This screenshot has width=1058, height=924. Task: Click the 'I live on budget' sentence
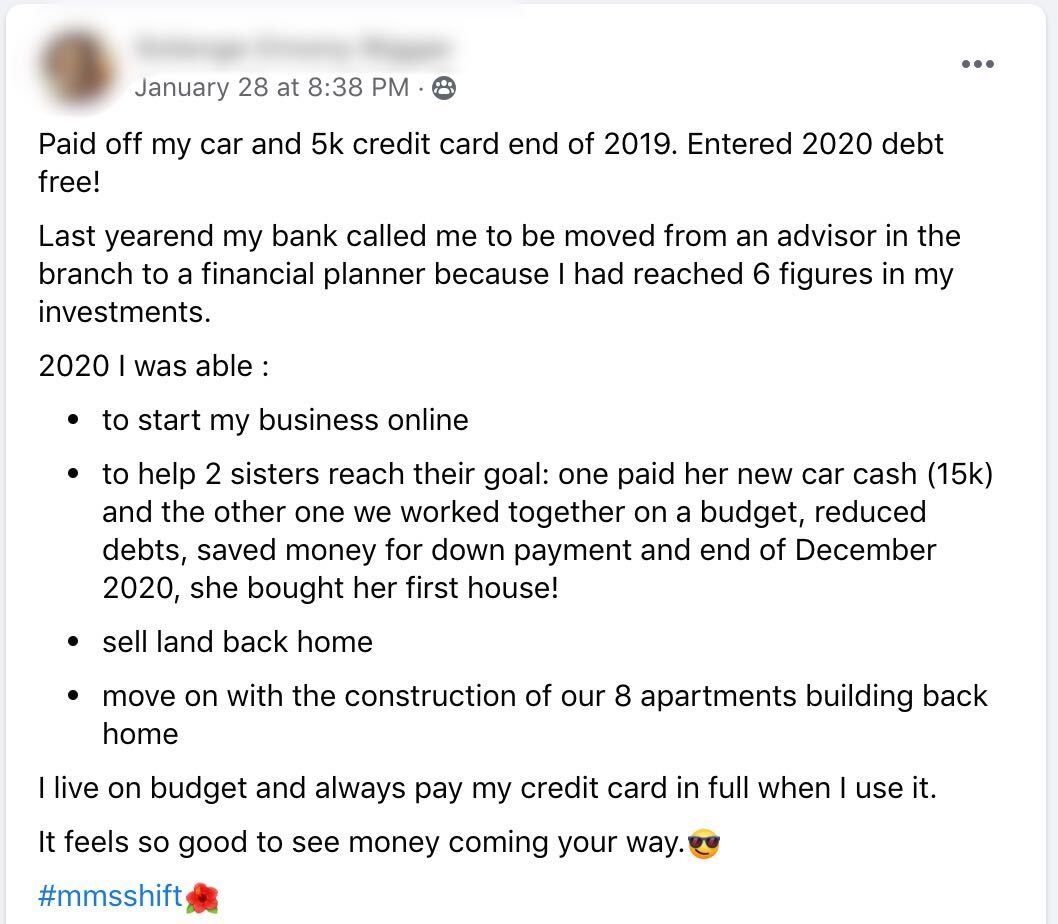click(487, 788)
